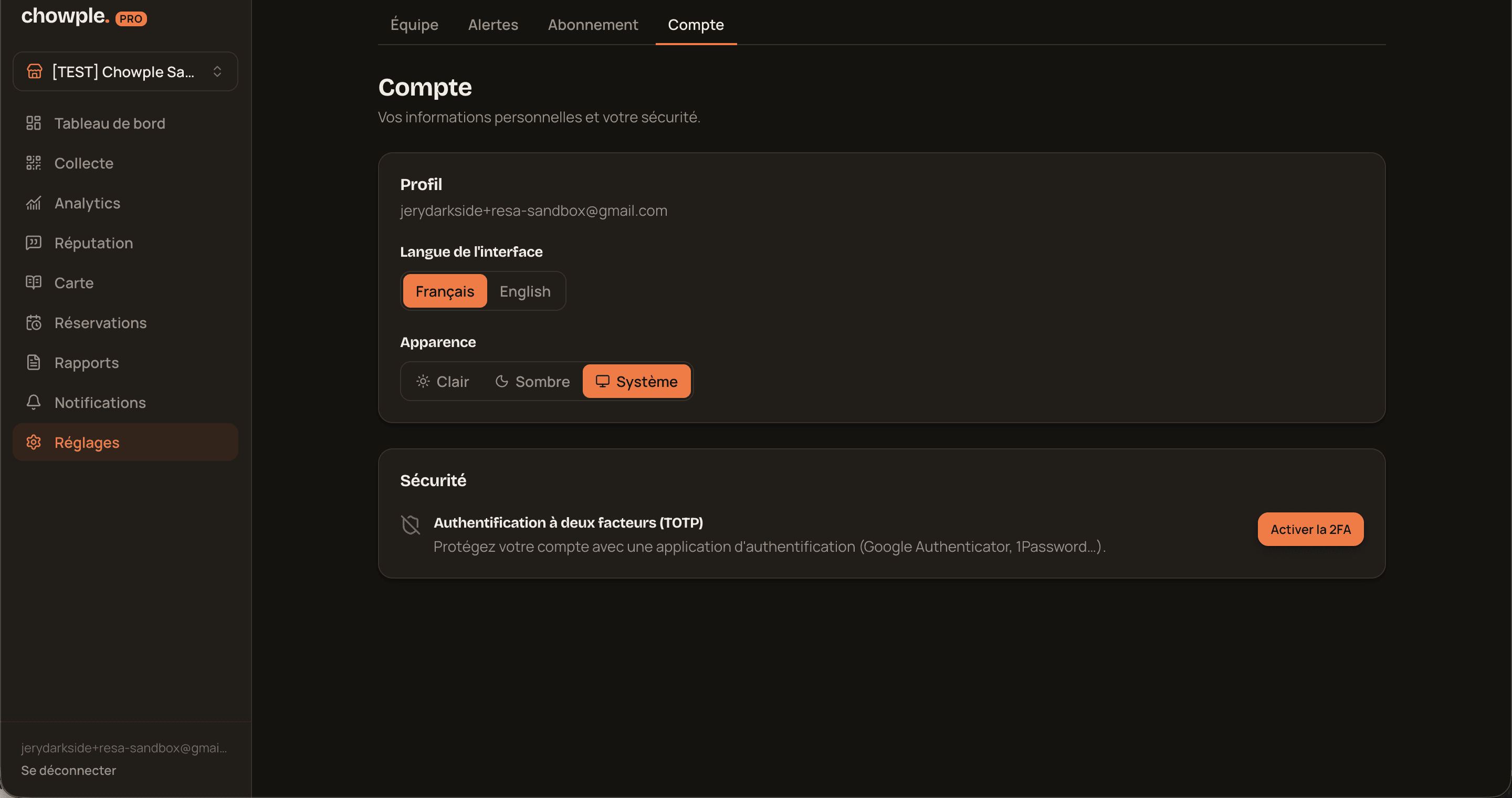Click the profile email jerydarkside+resa-sandbox@gmail.com
1512x798 pixels.
coord(533,211)
